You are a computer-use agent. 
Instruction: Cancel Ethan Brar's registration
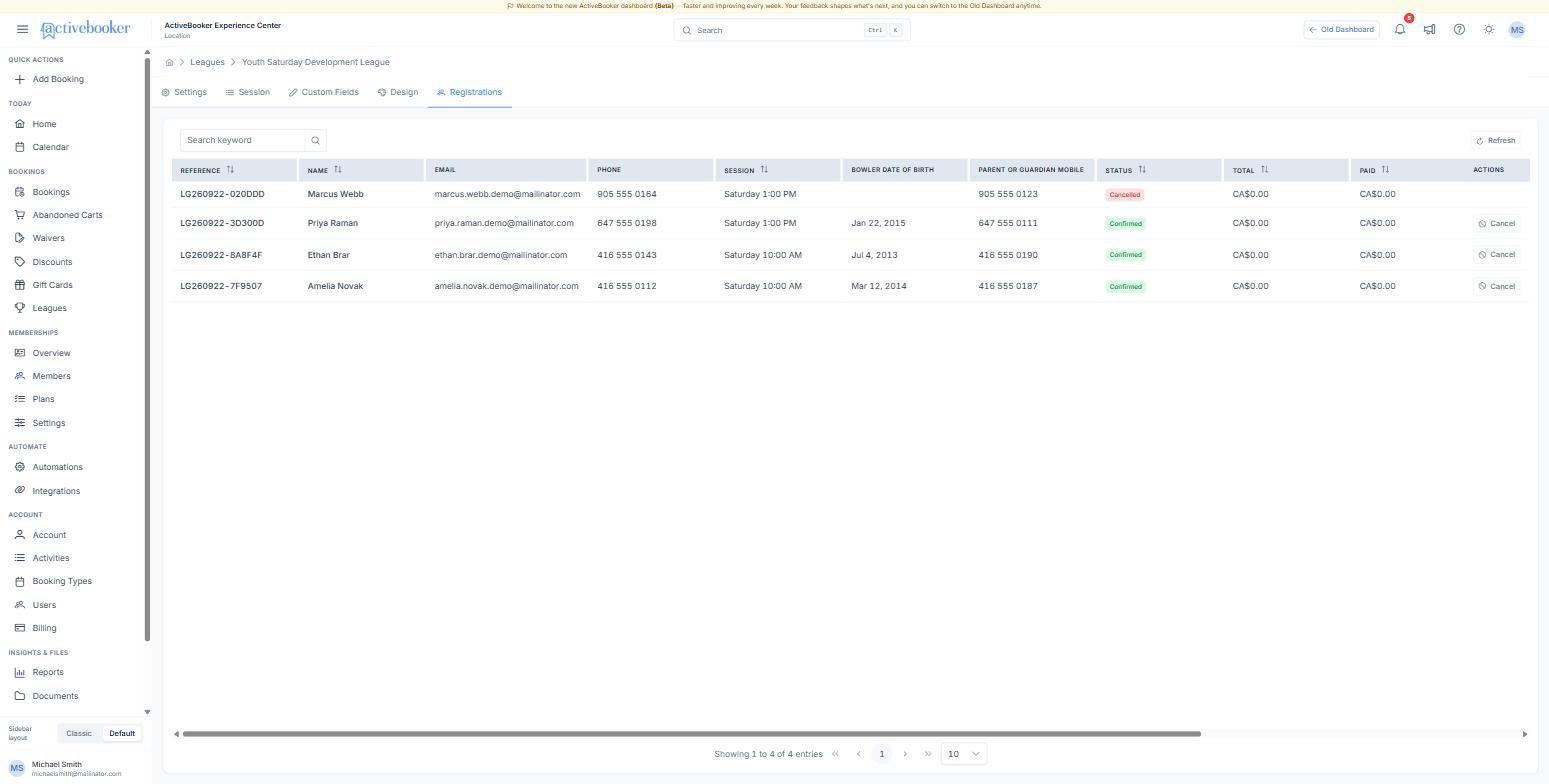[x=1497, y=255]
